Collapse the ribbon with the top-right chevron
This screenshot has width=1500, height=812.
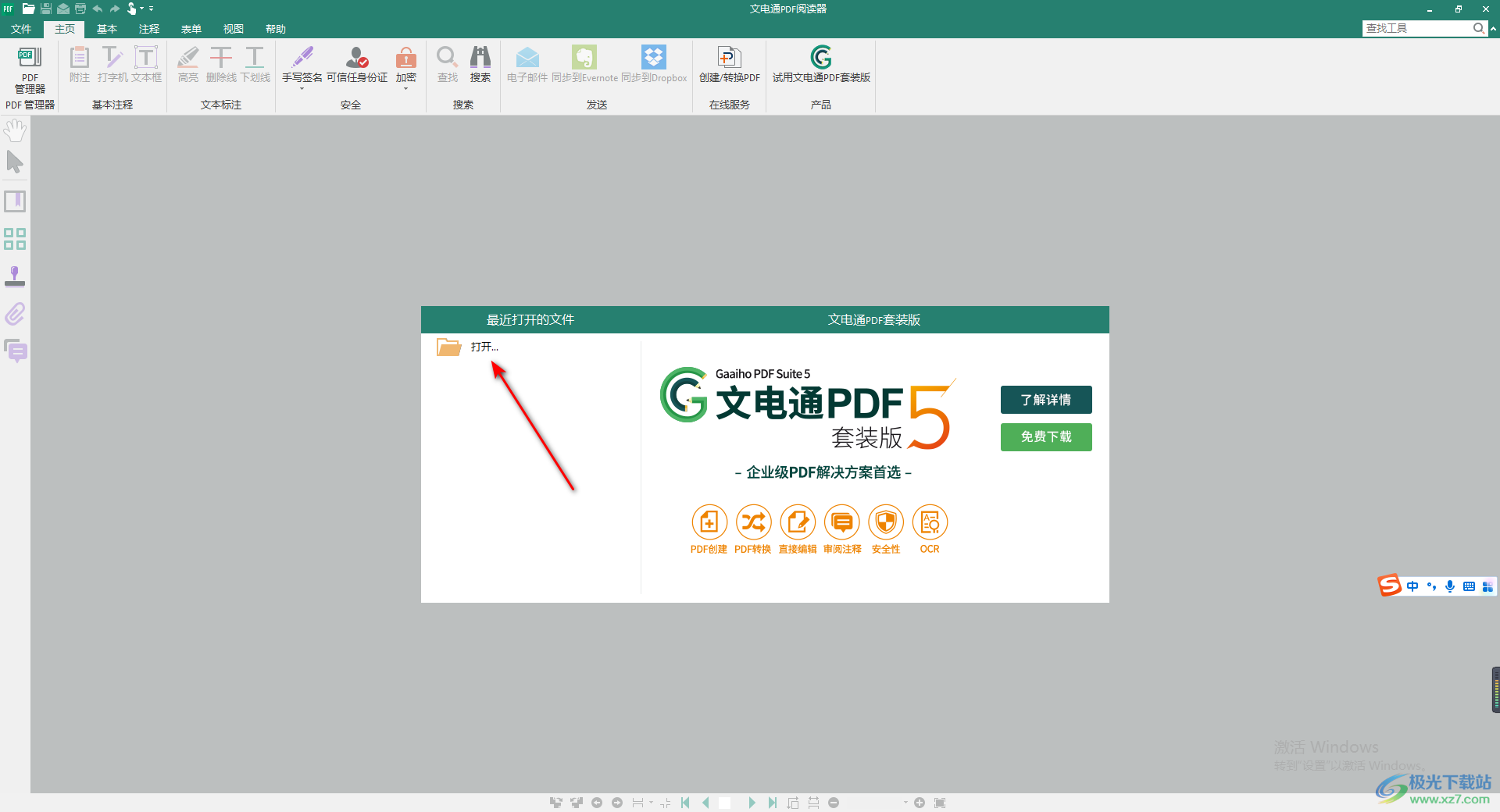coord(1493,28)
